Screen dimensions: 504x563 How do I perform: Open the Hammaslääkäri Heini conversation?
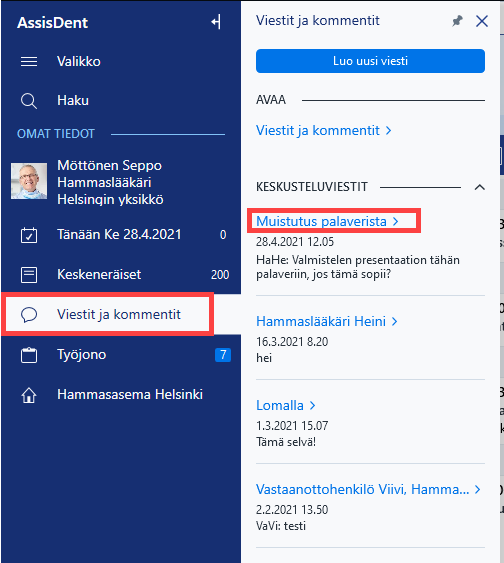click(x=327, y=321)
